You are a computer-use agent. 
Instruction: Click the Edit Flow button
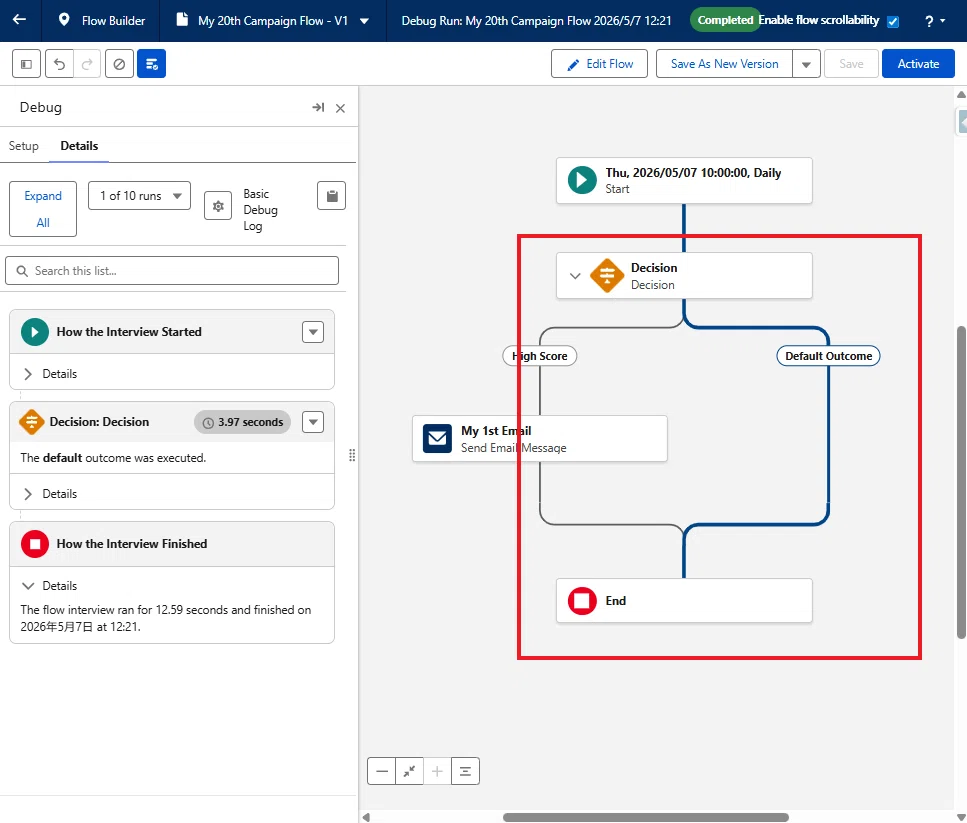(599, 63)
